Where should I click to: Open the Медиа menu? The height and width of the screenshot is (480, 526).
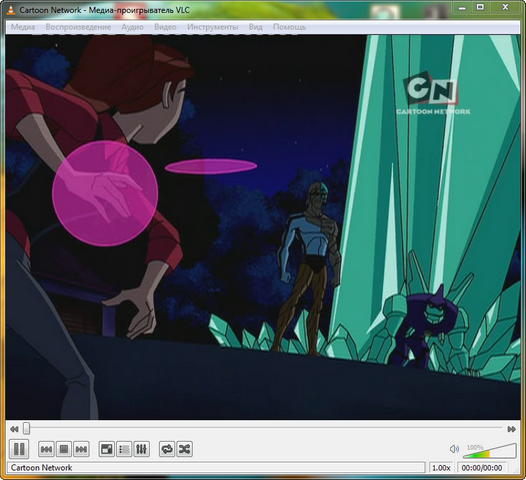(x=23, y=27)
